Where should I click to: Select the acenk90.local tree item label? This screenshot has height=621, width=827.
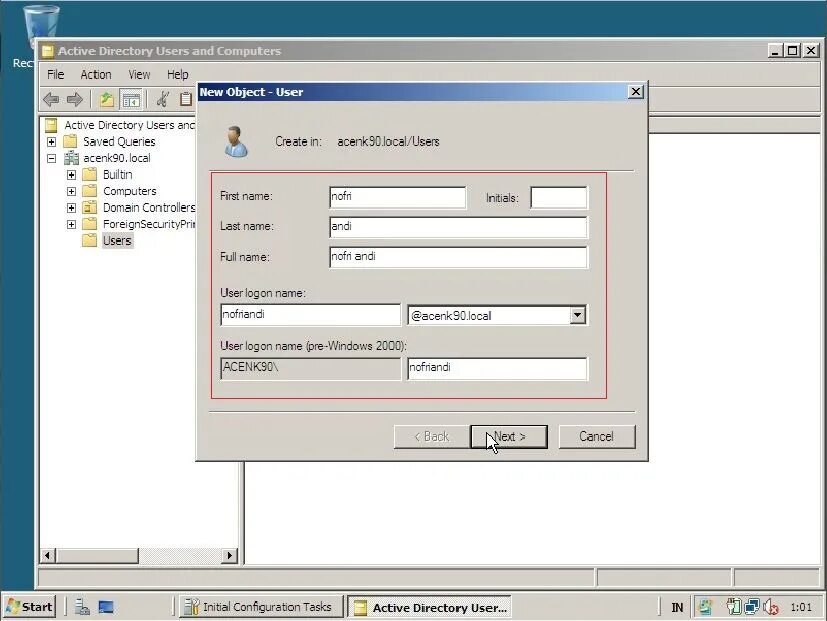pyautogui.click(x=117, y=158)
